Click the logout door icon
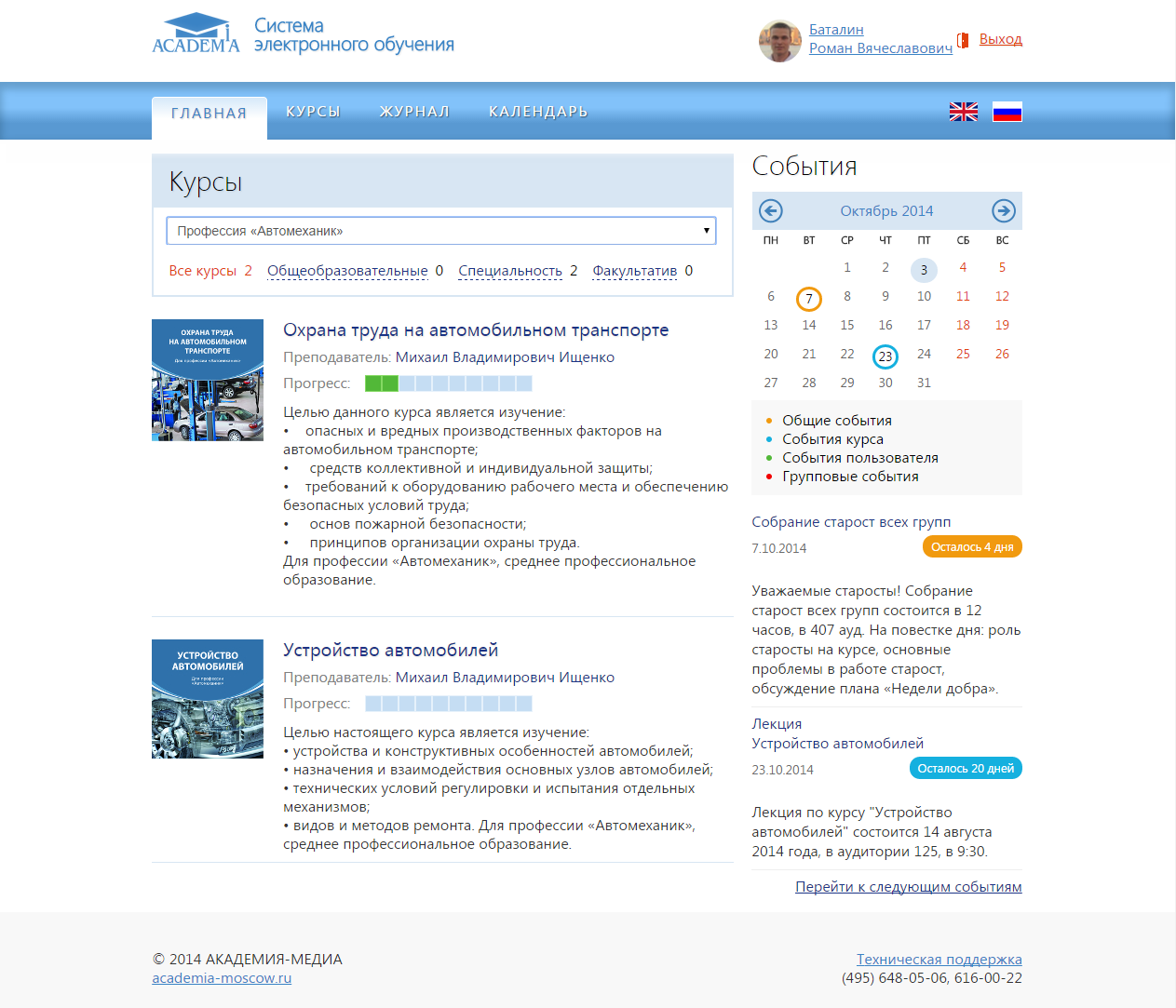The width and height of the screenshot is (1176, 1008). click(963, 40)
